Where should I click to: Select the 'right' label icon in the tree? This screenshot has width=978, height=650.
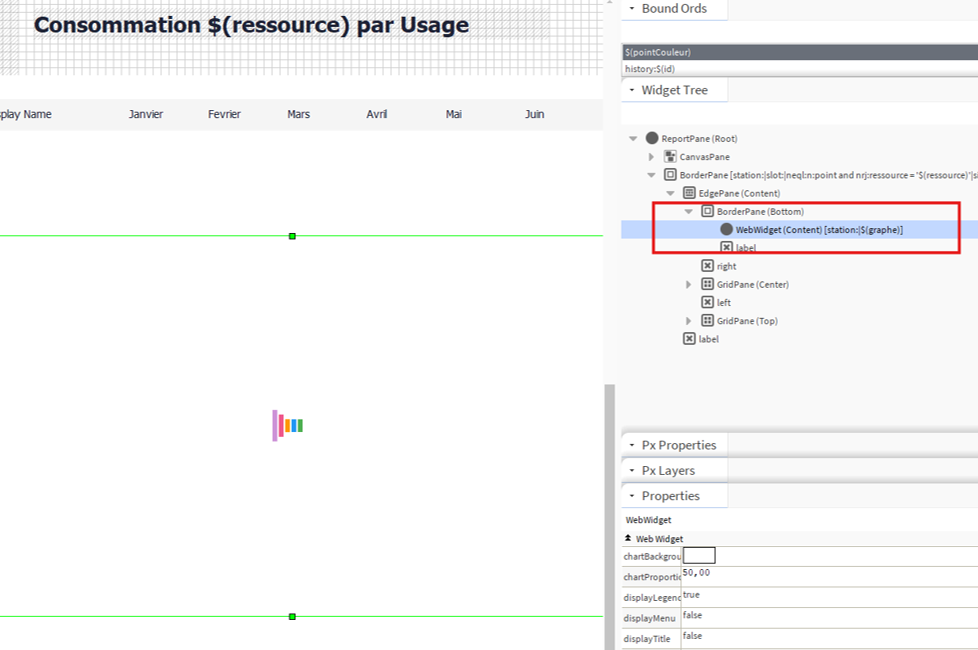(x=707, y=266)
